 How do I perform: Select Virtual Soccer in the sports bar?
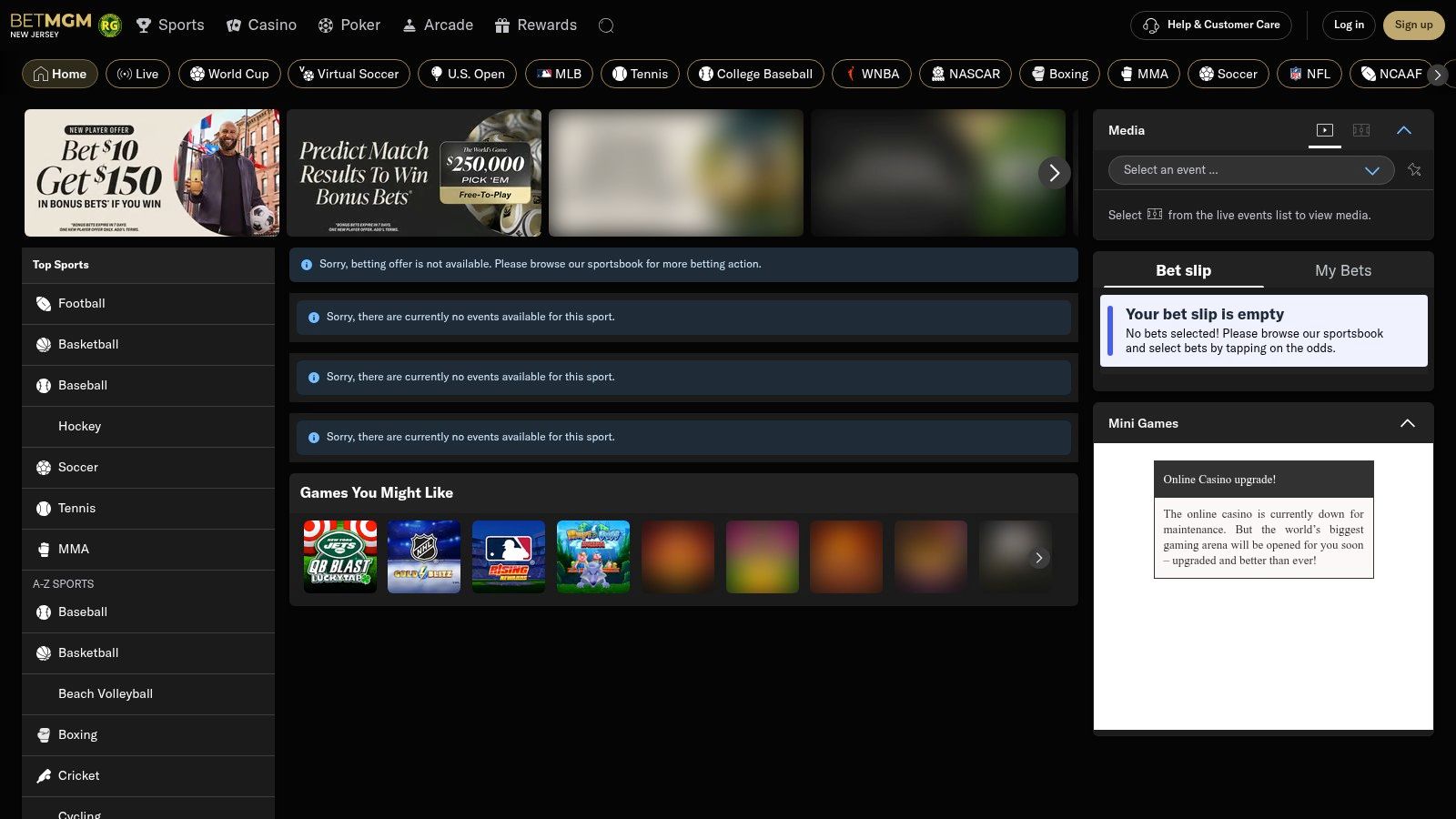click(349, 74)
